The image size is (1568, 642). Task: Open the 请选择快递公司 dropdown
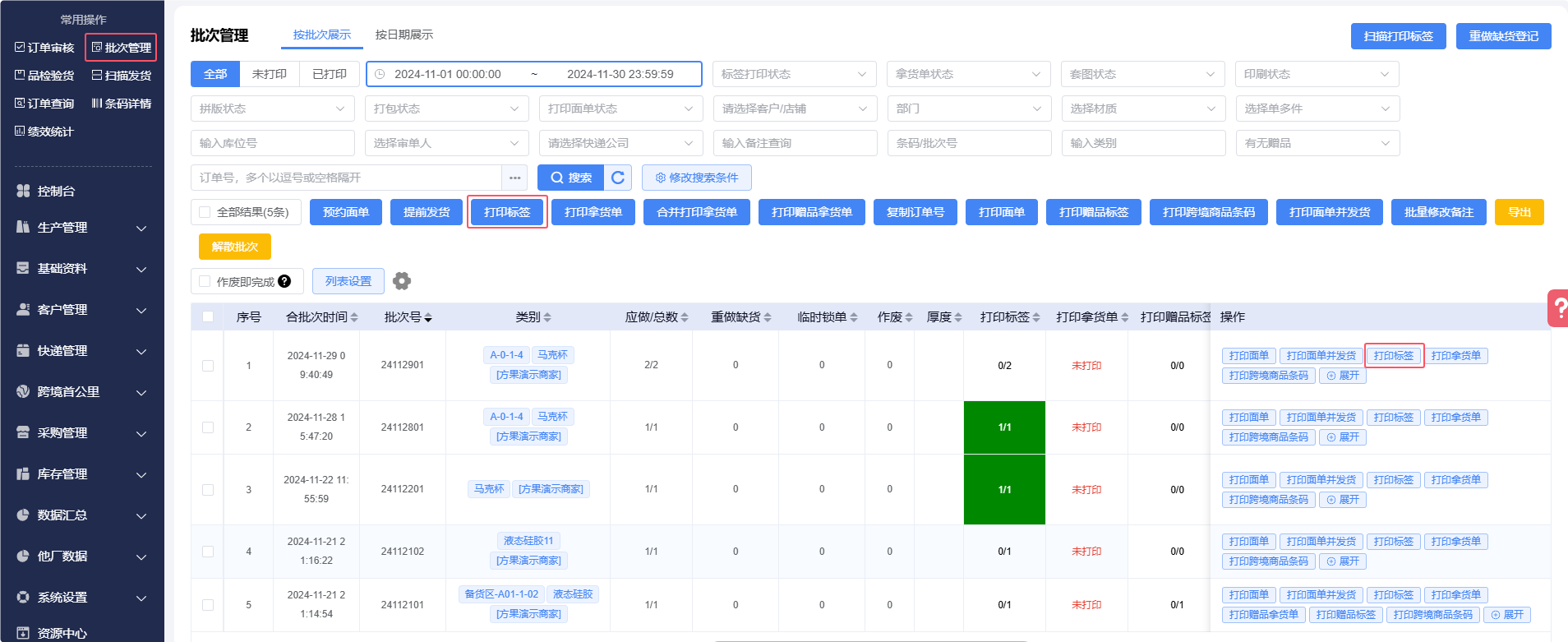(x=620, y=143)
